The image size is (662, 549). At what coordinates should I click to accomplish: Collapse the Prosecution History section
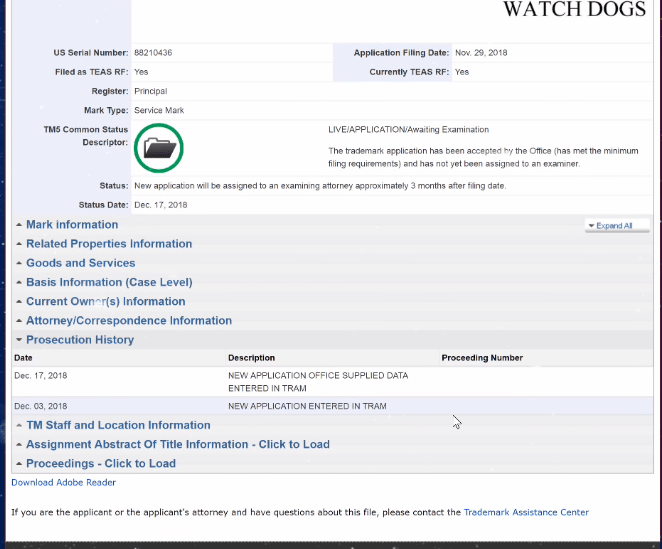[x=80, y=340]
